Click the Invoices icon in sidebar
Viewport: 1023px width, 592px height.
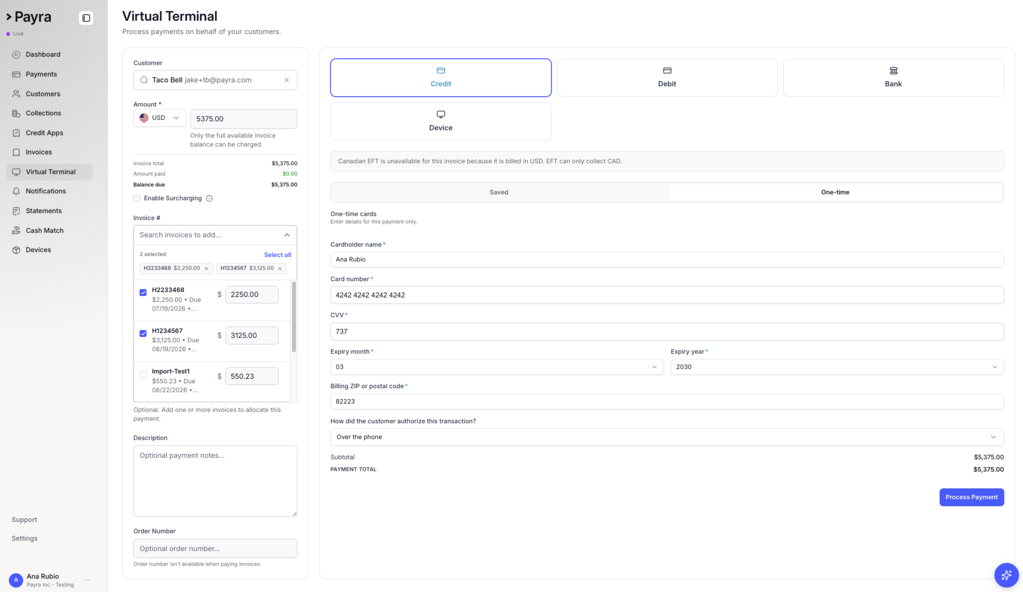16,152
